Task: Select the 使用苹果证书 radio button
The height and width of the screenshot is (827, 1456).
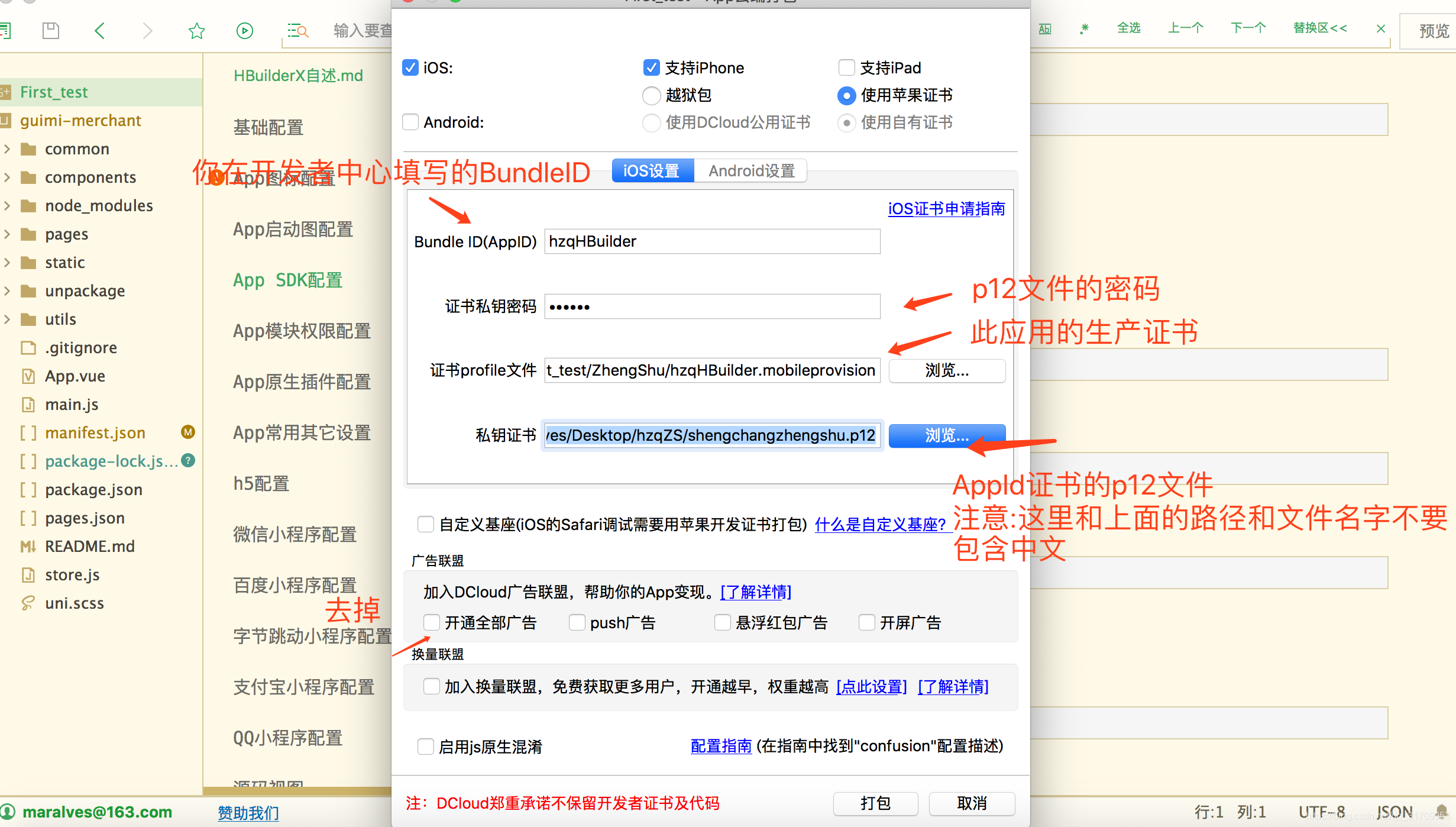Action: [847, 95]
